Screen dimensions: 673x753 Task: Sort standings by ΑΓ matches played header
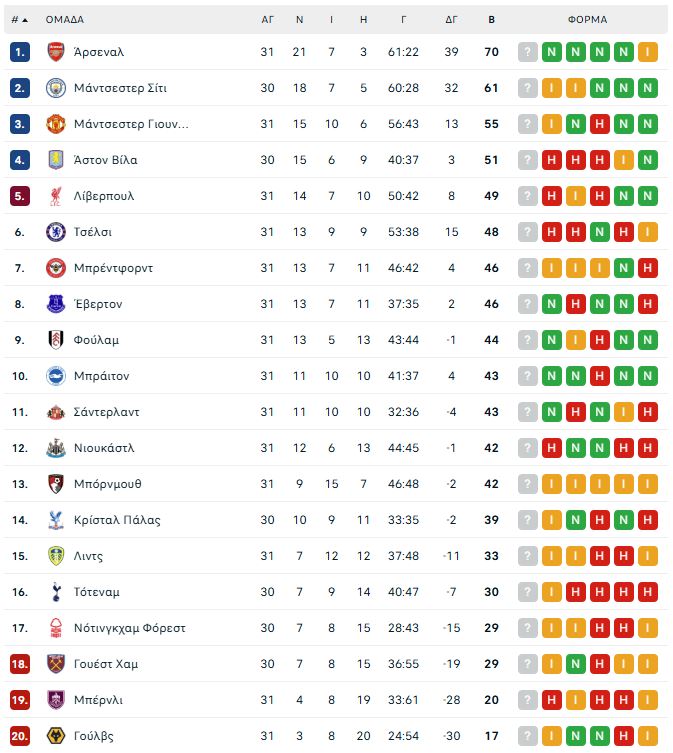[x=267, y=19]
